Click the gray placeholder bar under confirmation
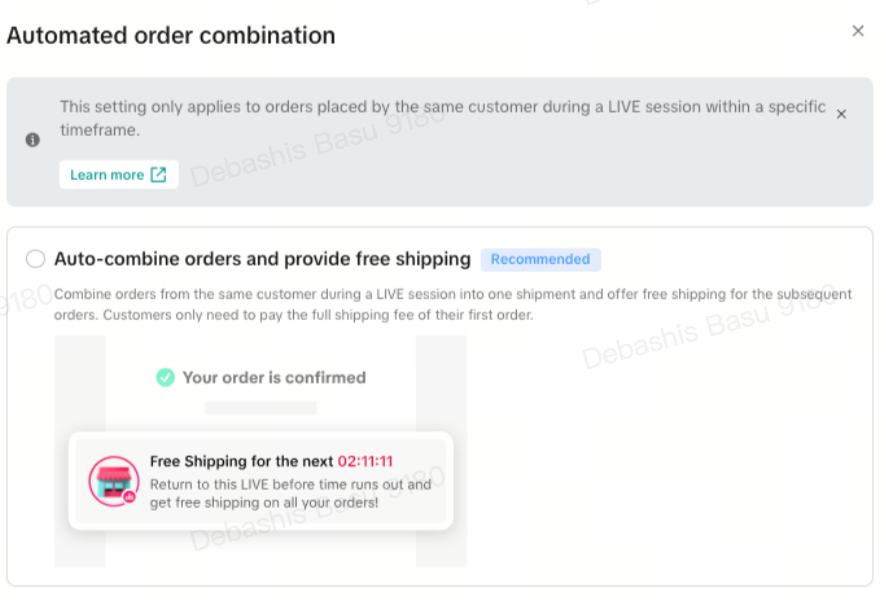The width and height of the screenshot is (886, 600). [x=260, y=408]
